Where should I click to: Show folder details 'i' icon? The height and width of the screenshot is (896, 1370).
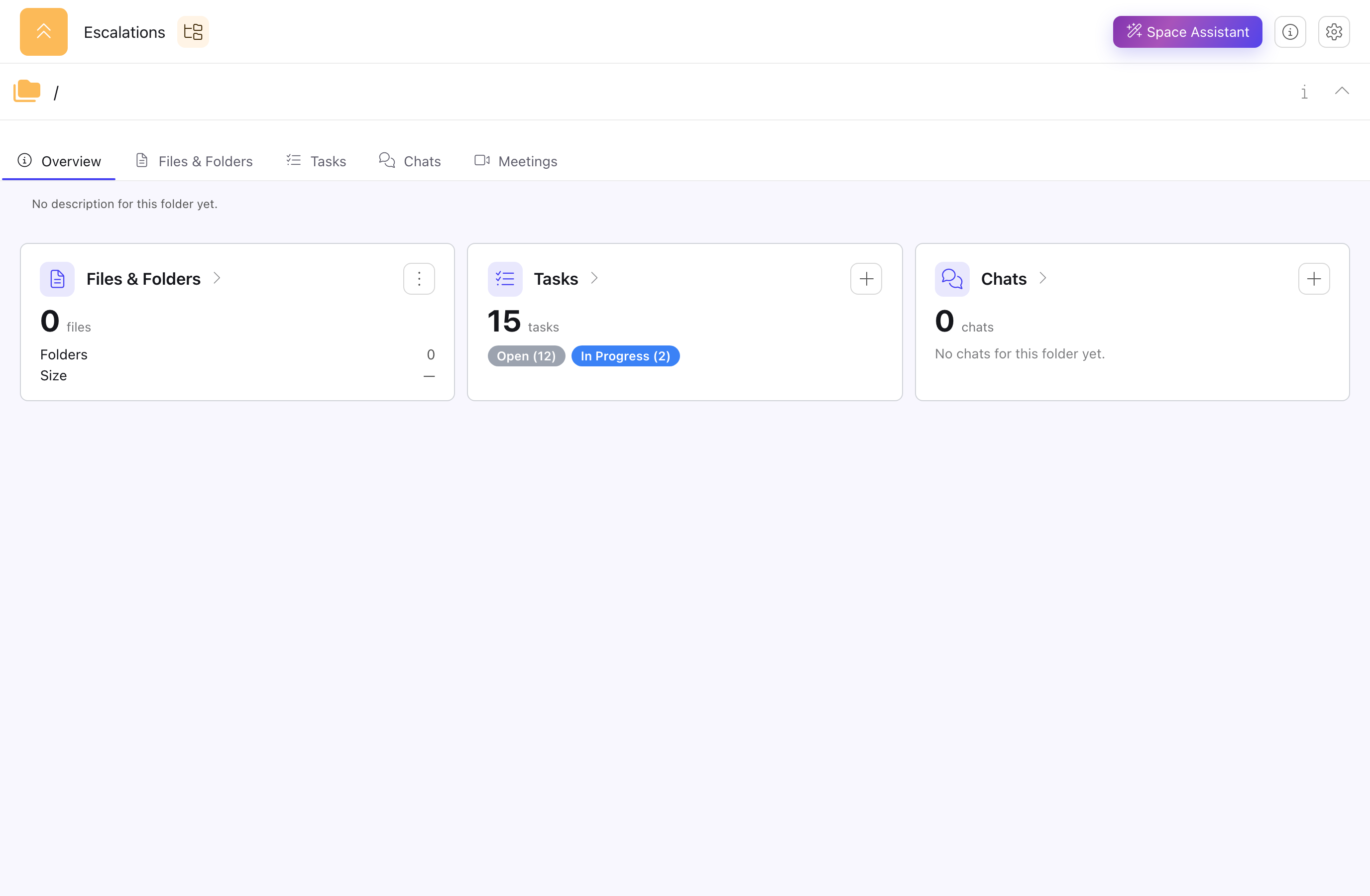(1304, 92)
